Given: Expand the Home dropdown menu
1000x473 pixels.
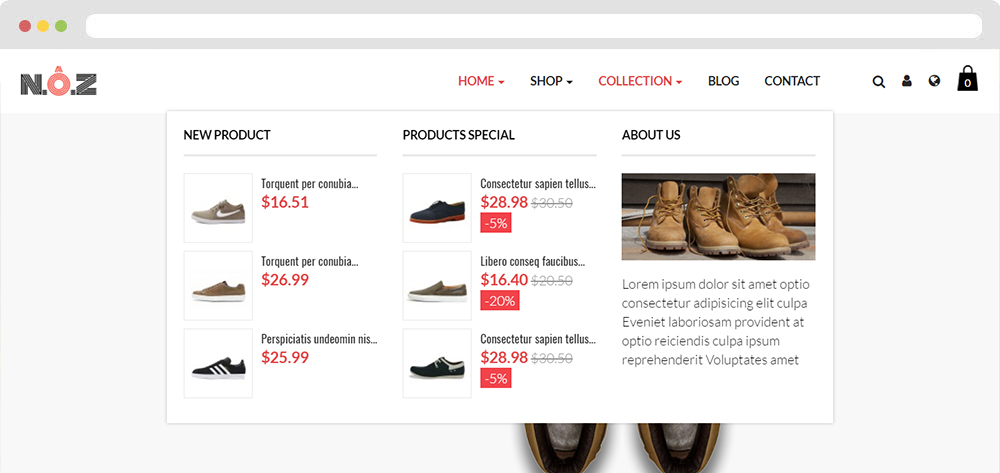Looking at the screenshot, I should 482,81.
